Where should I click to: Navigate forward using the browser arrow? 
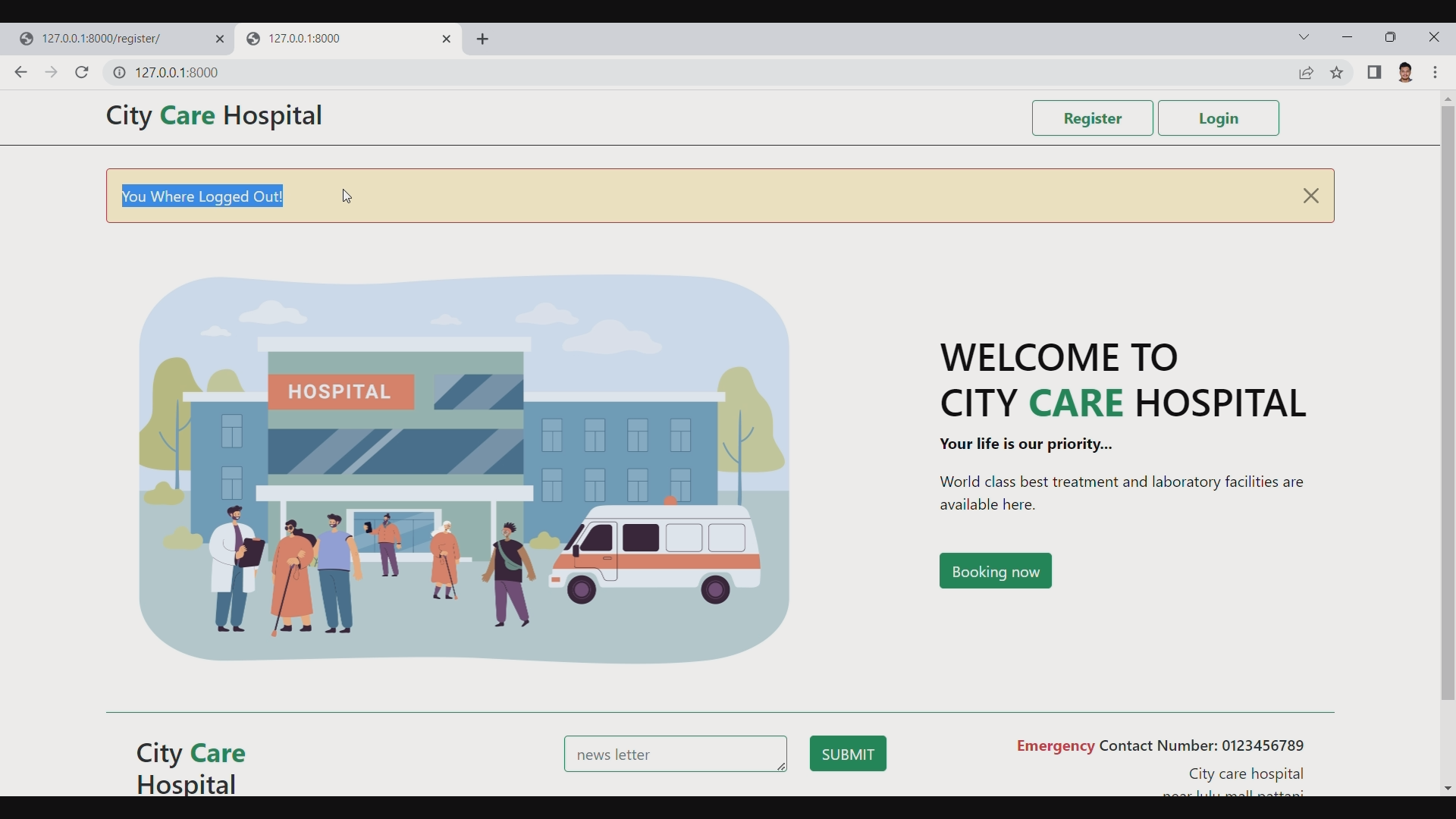pos(51,72)
